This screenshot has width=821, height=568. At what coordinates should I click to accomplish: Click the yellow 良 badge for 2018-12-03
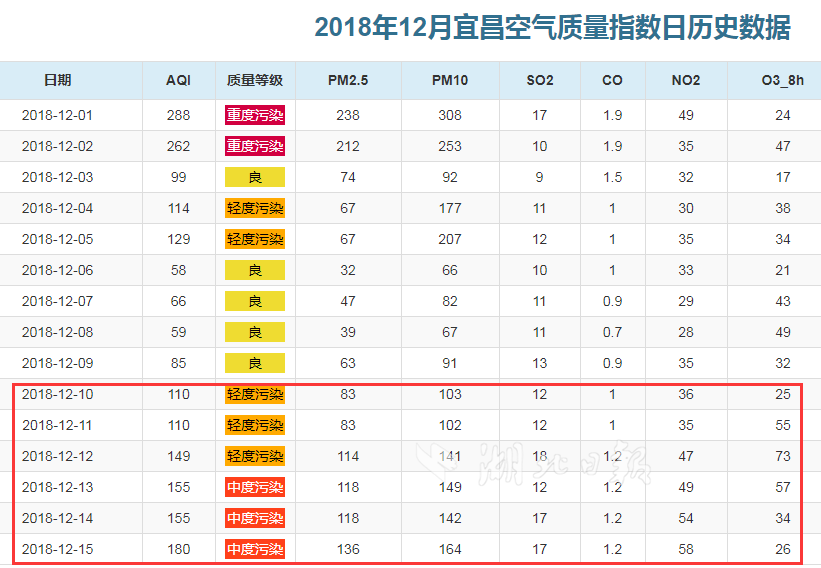pos(255,177)
